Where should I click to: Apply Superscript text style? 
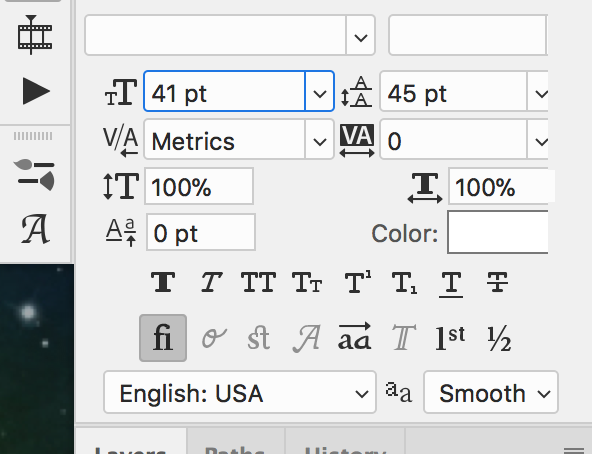coord(358,281)
